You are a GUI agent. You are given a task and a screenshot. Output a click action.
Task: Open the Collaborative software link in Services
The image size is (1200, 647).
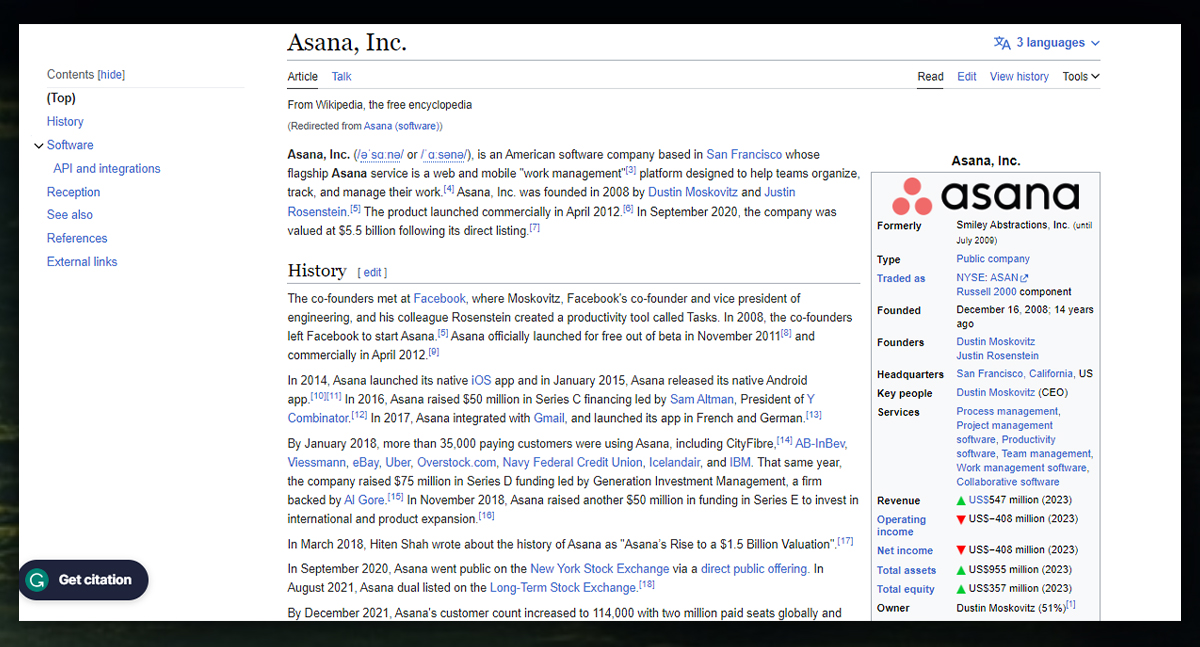click(1008, 482)
